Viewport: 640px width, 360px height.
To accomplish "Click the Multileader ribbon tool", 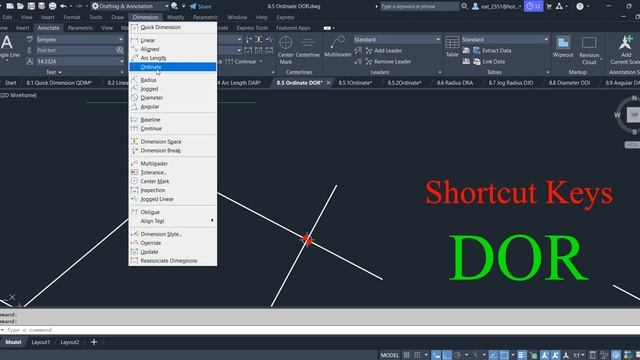I will pos(338,47).
